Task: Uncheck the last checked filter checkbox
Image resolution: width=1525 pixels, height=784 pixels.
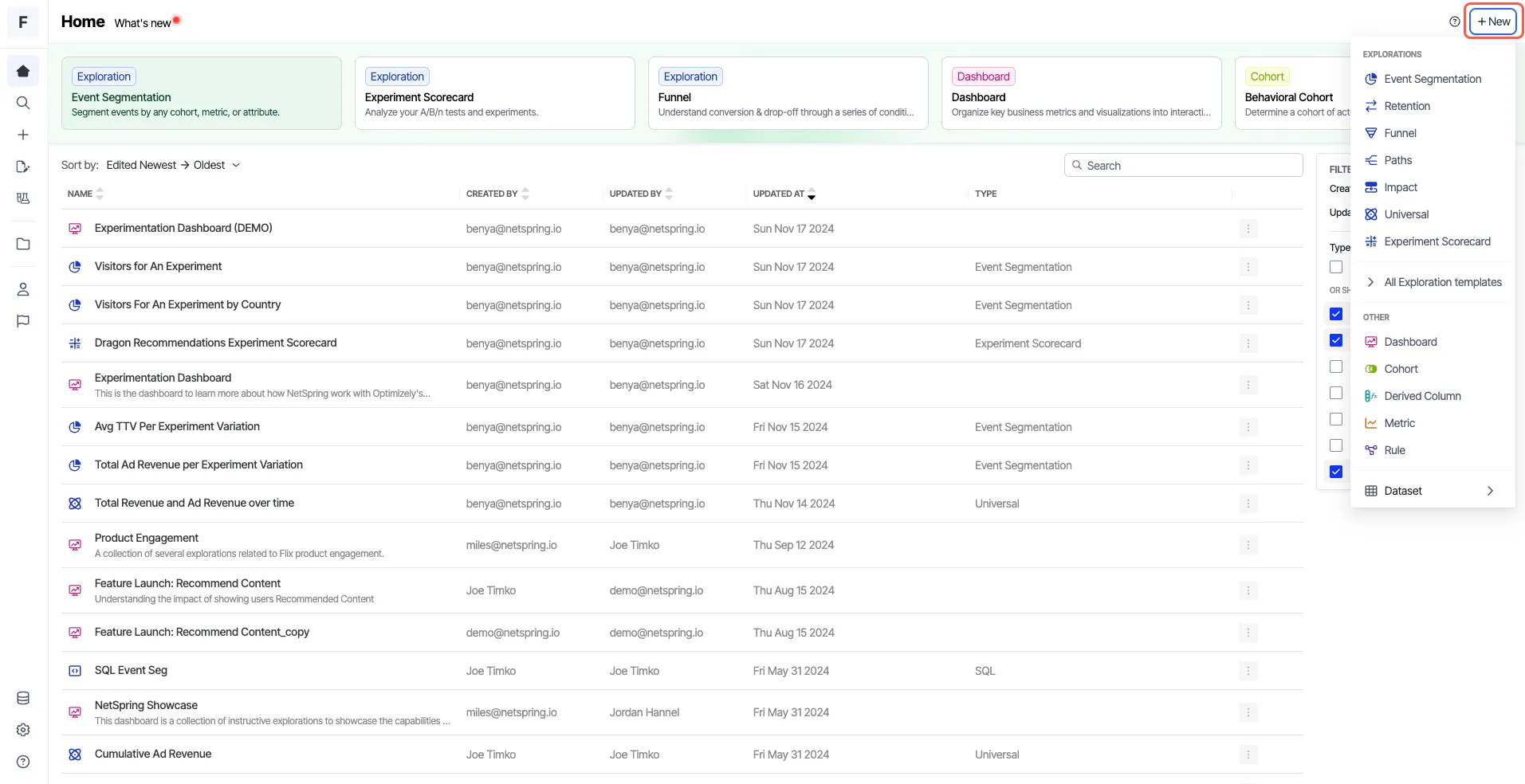Action: click(1336, 472)
